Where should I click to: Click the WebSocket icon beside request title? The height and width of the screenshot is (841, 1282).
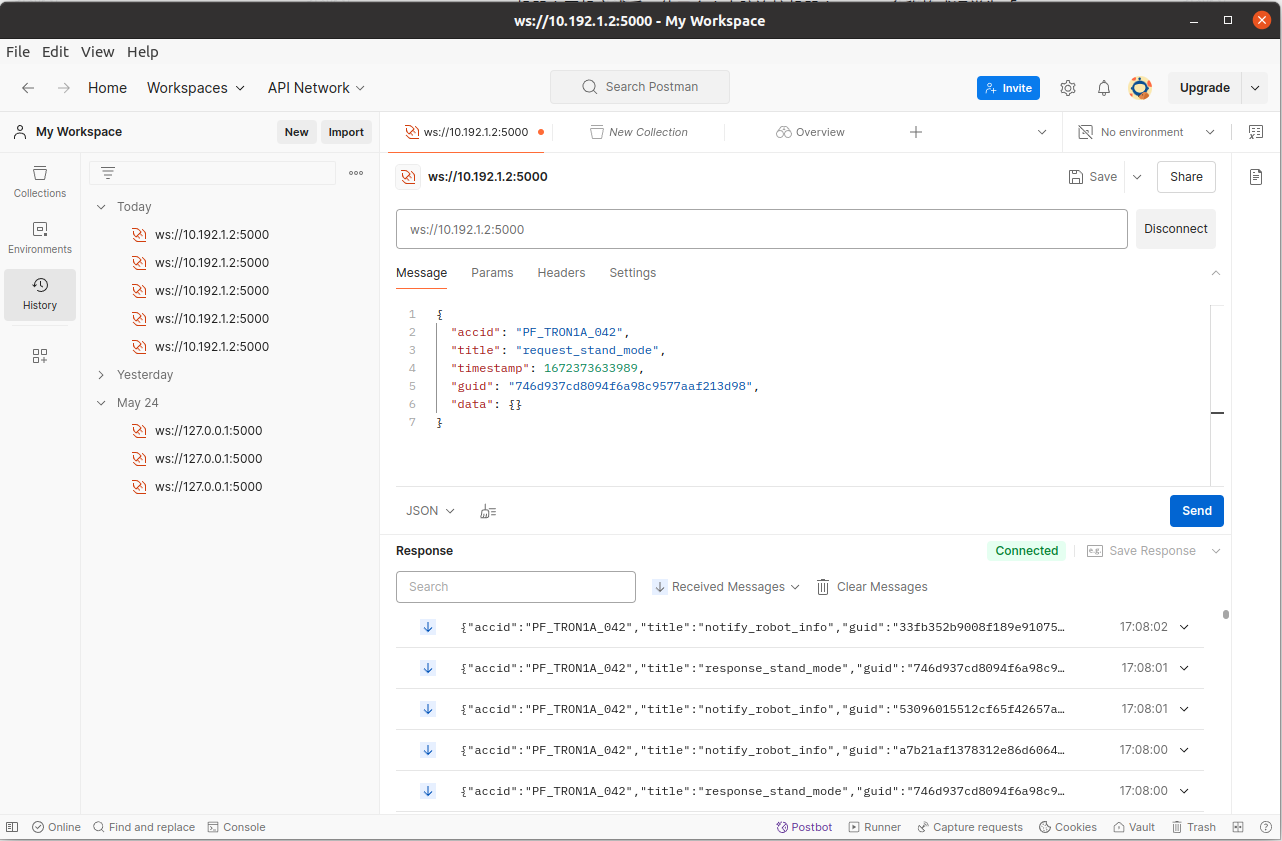(x=408, y=177)
